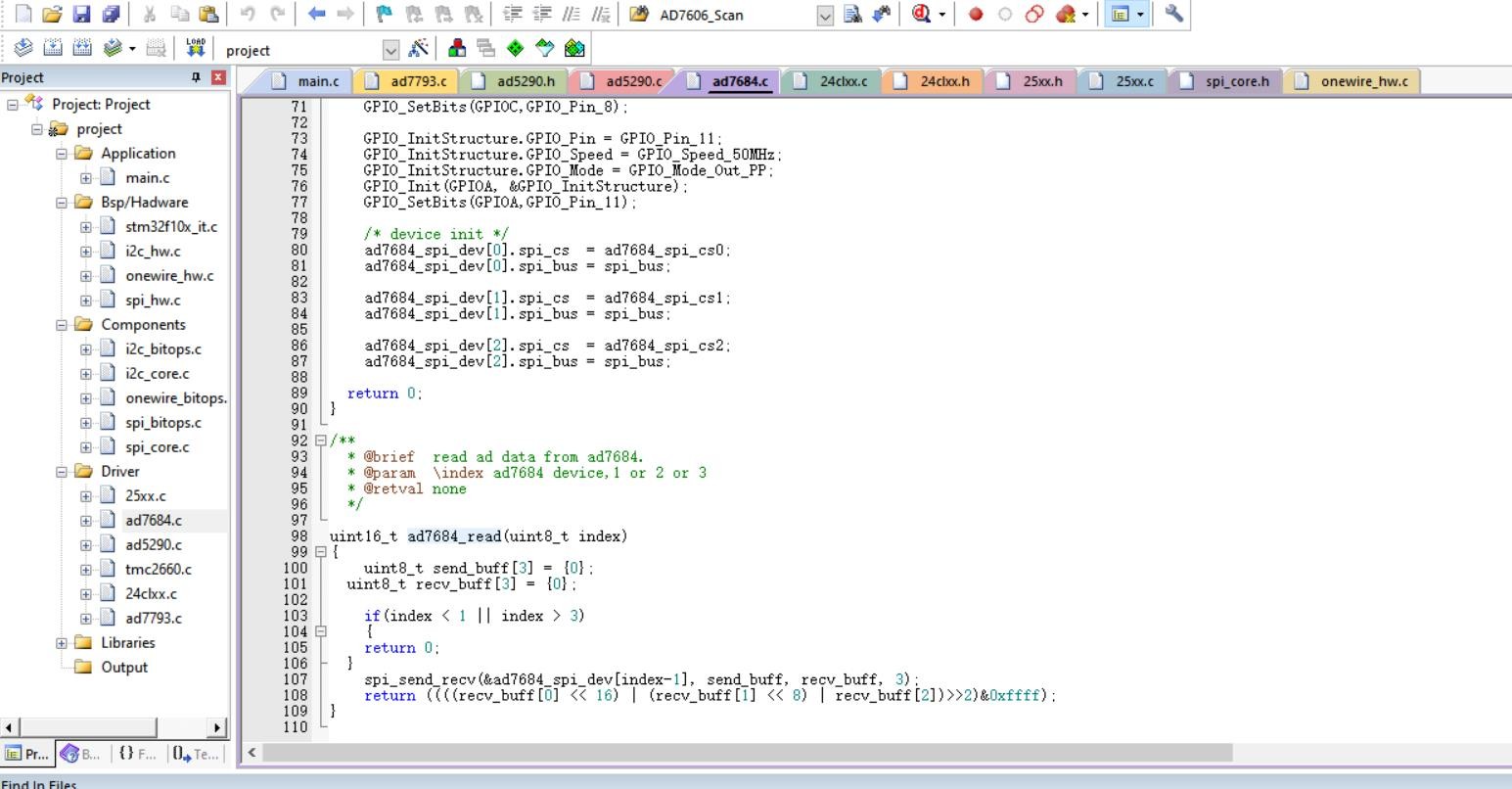Open the Functions tab at the panel bottom
Image resolution: width=1512 pixels, height=789 pixels.
click(x=137, y=753)
